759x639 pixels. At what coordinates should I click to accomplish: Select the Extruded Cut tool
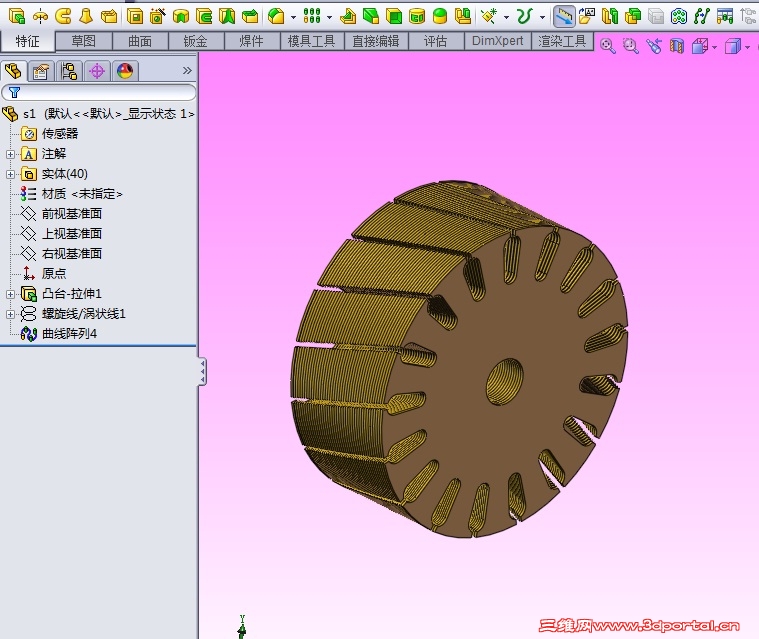135,16
